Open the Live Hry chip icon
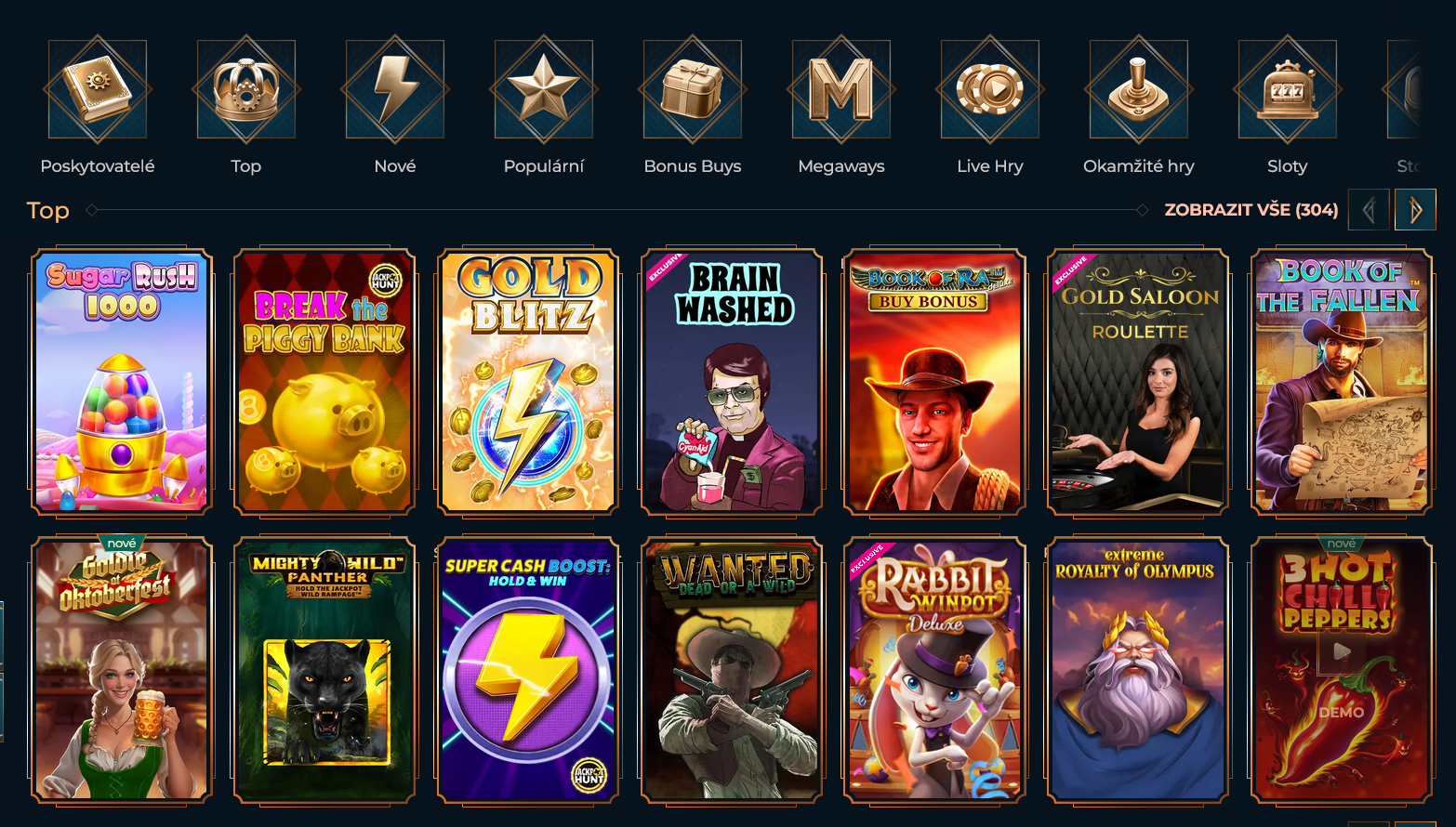Image resolution: width=1456 pixels, height=827 pixels. point(990,90)
